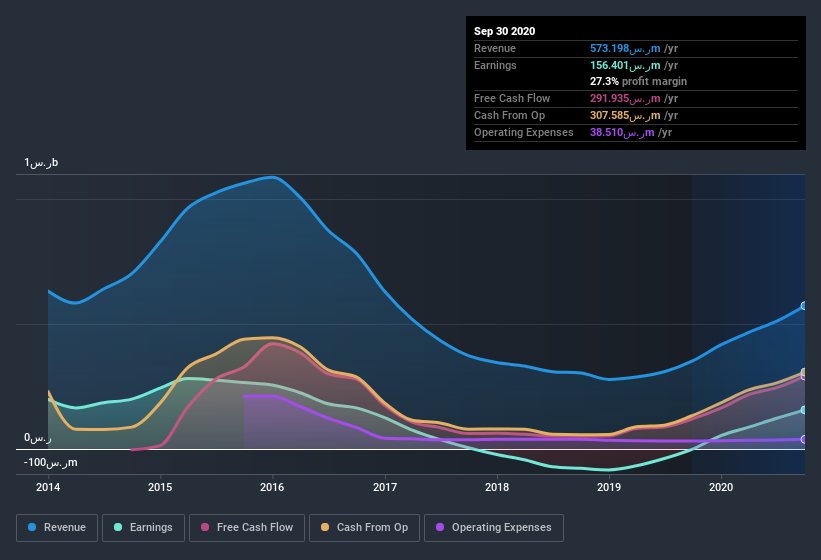Click the 27.3% profit margin text
821x560 pixels.
[638, 82]
